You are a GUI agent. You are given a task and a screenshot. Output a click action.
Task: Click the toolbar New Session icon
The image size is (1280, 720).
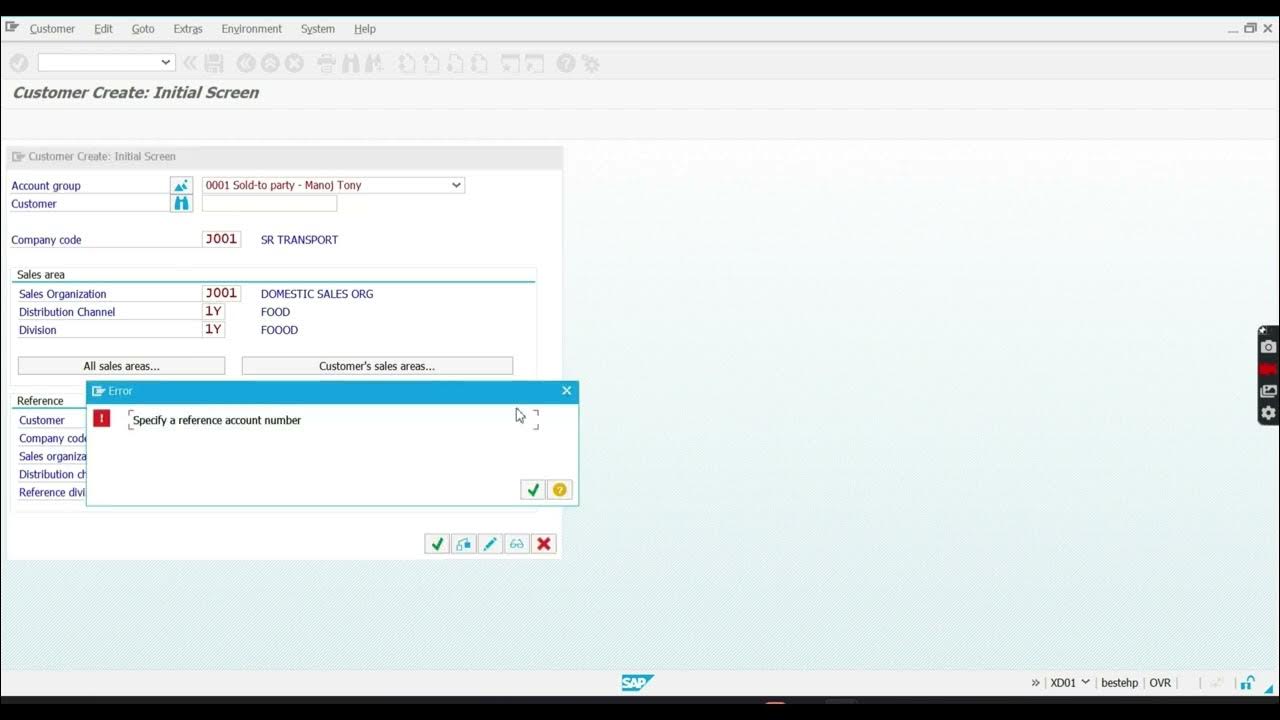point(510,63)
